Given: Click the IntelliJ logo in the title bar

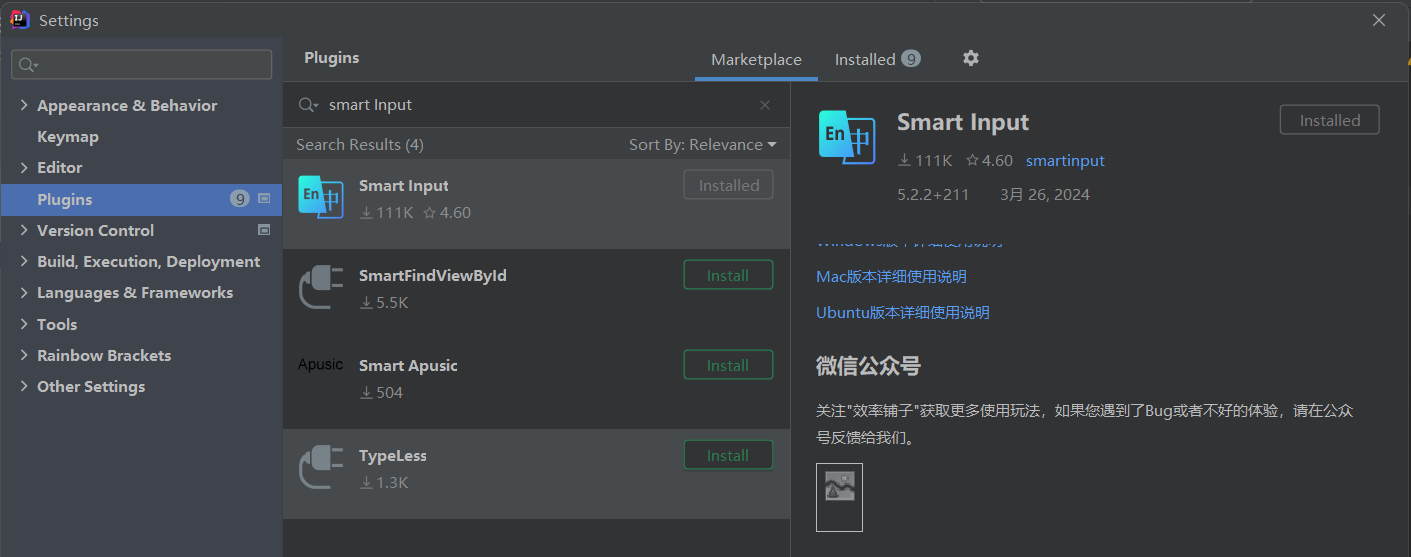Looking at the screenshot, I should [x=20, y=19].
